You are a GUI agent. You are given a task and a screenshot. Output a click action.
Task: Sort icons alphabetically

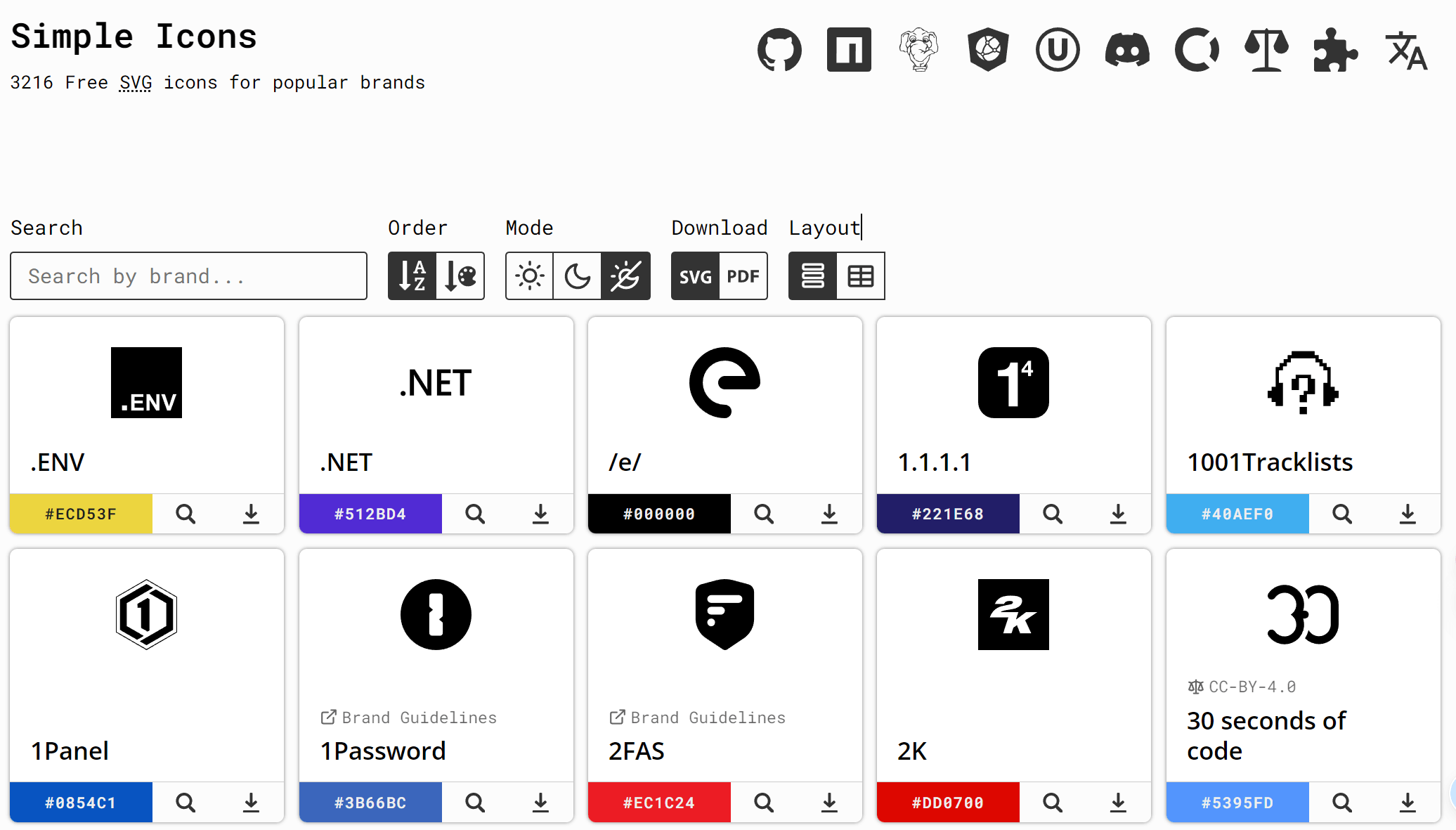click(x=412, y=275)
